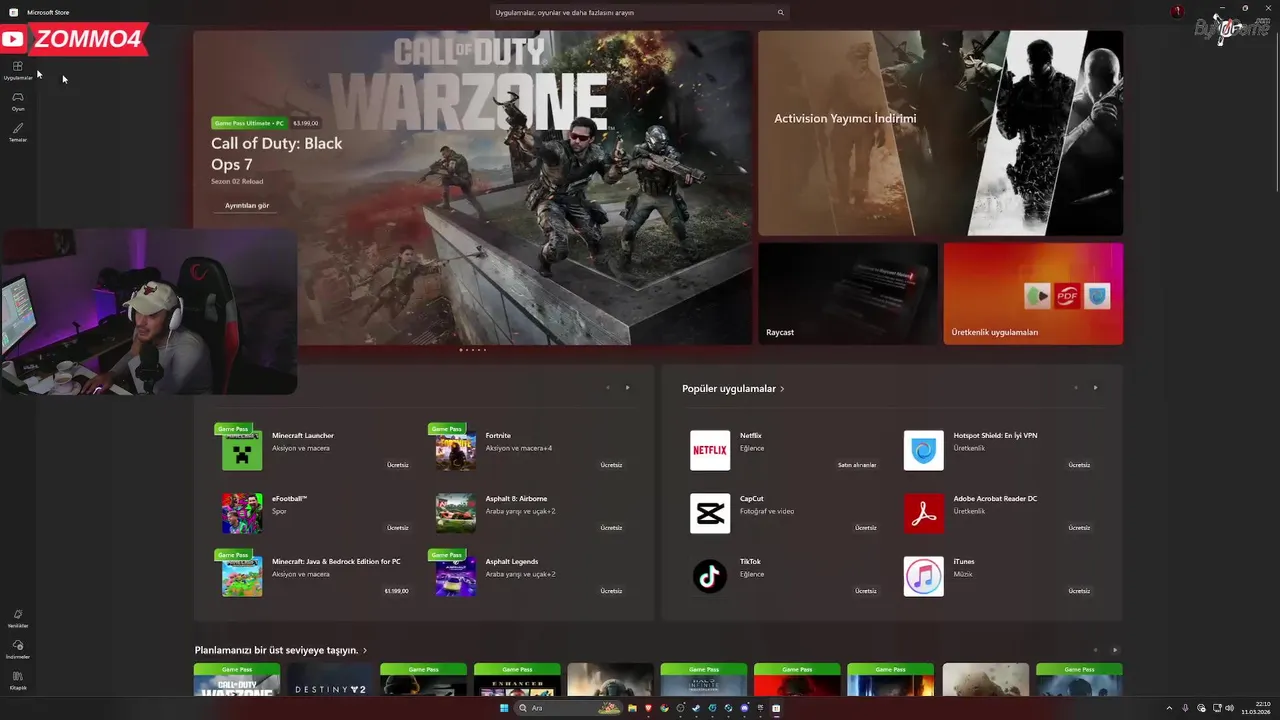This screenshot has height=720, width=1280.
Task: Open Asphalt Legends app icon
Action: pyautogui.click(x=456, y=576)
